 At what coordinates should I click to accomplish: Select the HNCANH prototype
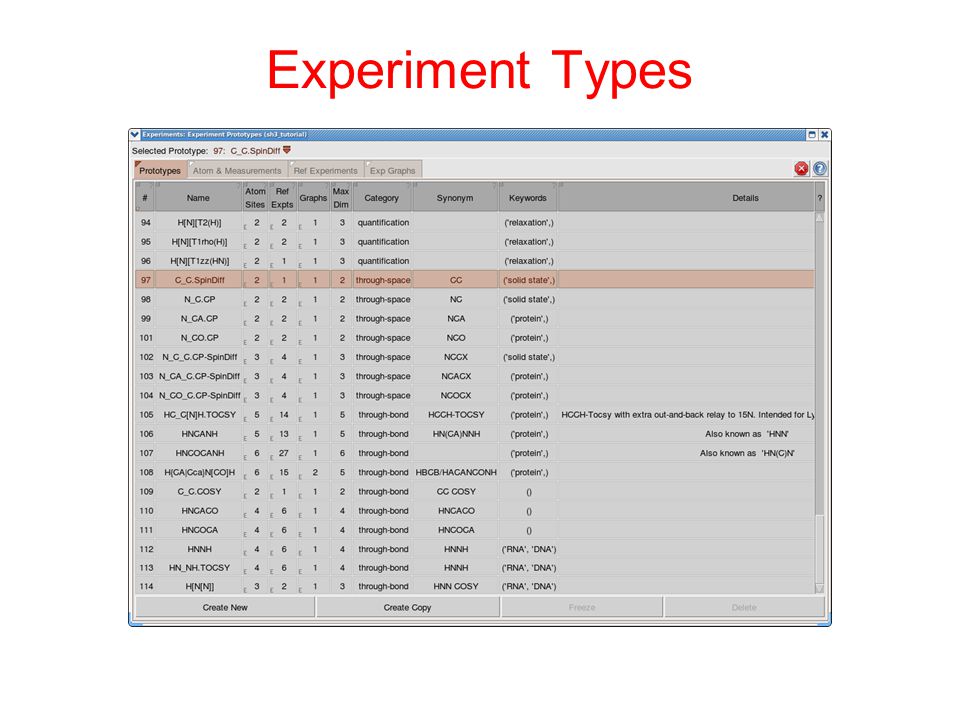point(199,434)
